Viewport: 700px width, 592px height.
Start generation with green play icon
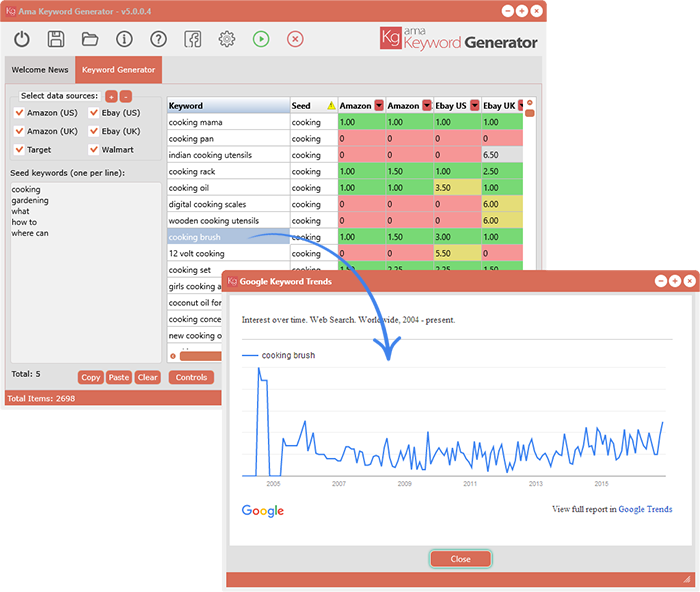261,39
